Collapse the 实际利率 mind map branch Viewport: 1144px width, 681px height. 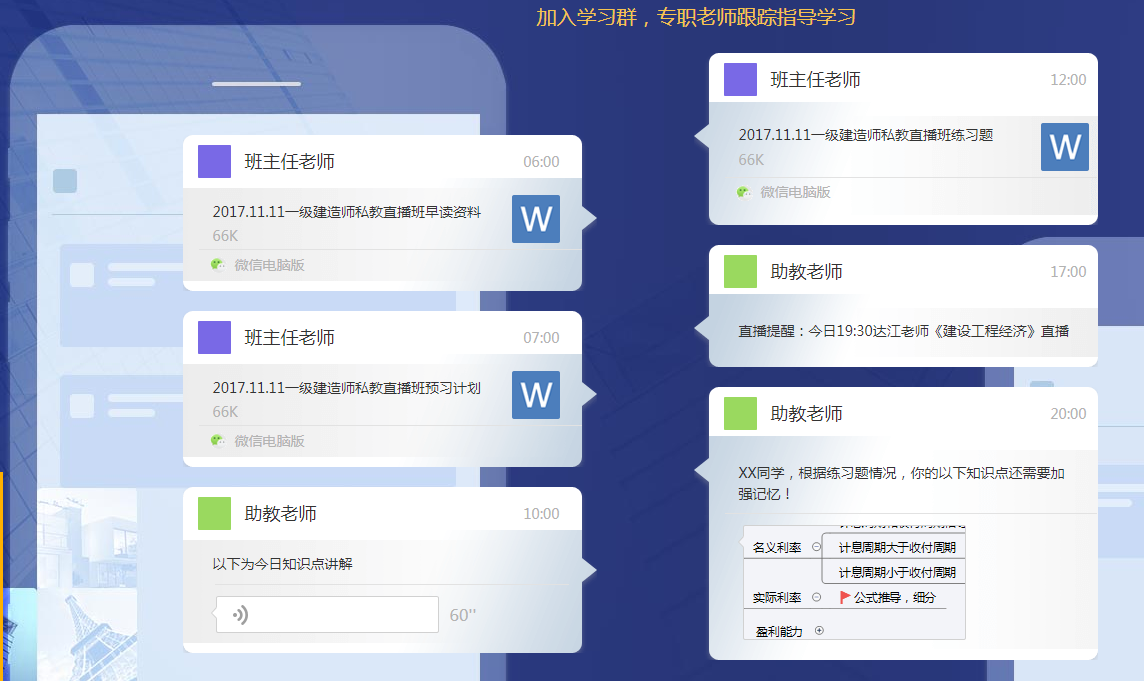(x=816, y=597)
